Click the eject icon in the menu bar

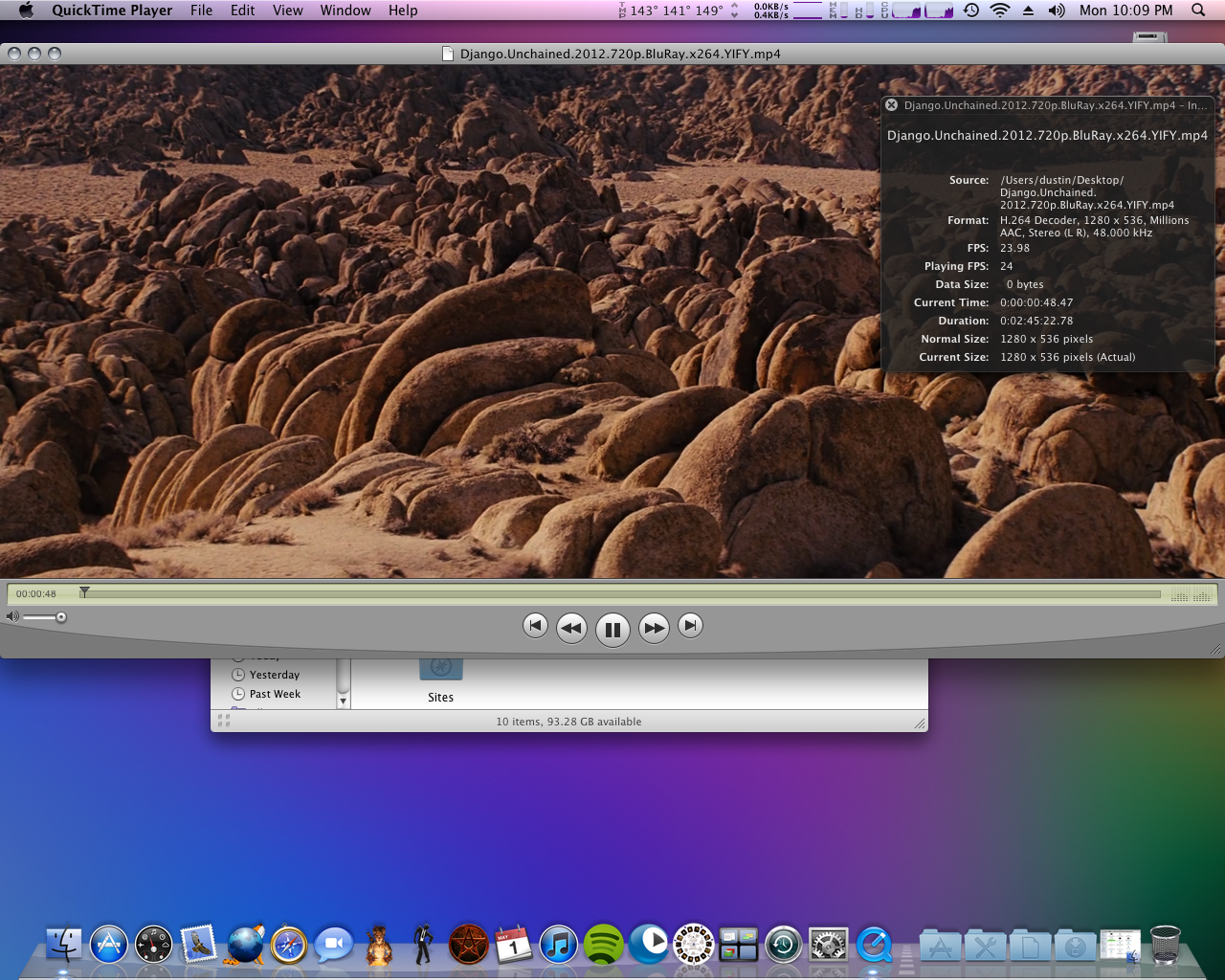(x=1029, y=11)
